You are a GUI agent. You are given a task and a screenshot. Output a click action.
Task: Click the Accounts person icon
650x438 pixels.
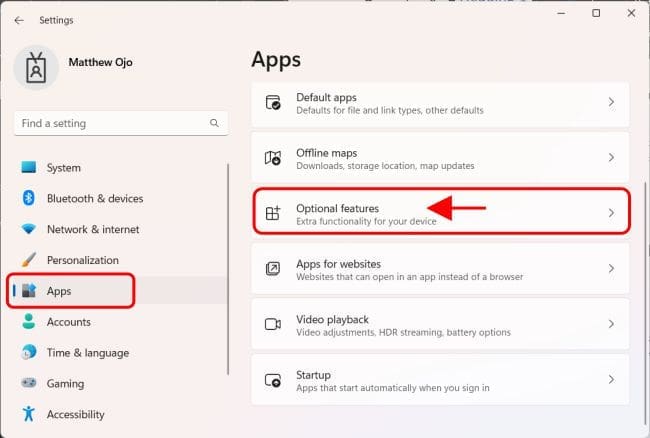click(29, 322)
